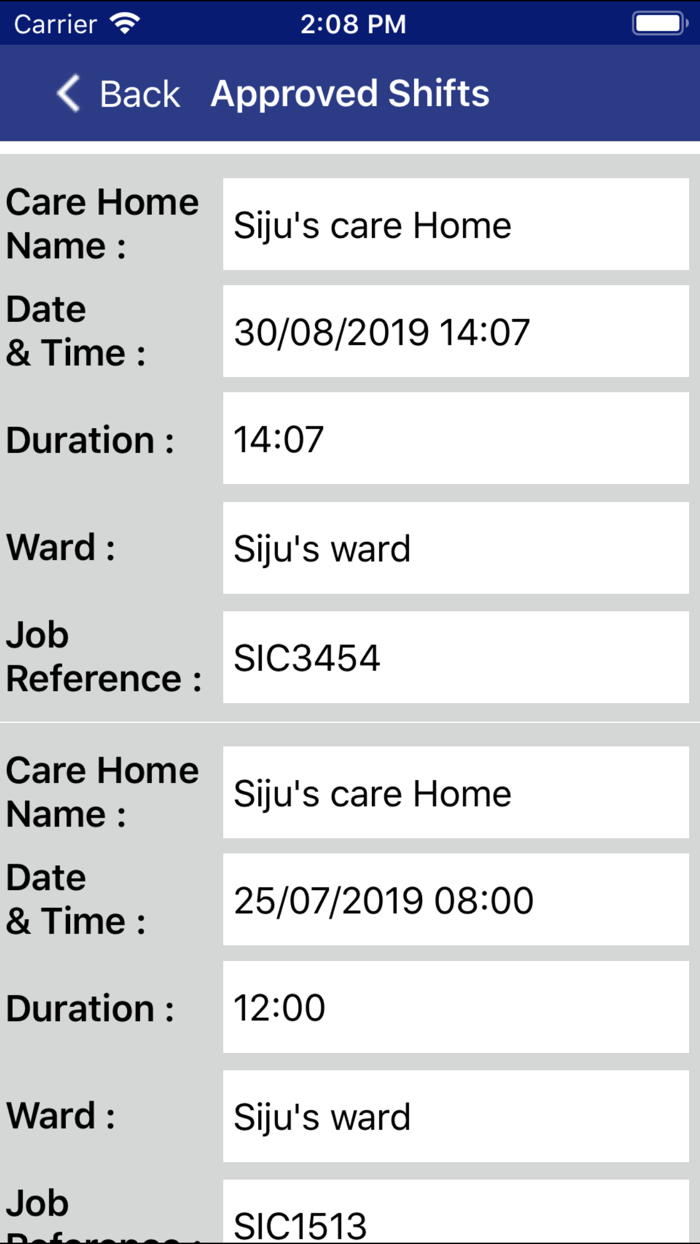
Task: Tap the first Care Home Name label
Action: (x=102, y=224)
